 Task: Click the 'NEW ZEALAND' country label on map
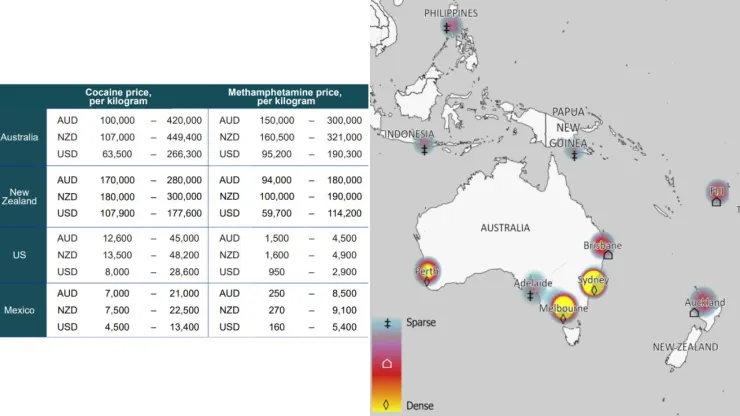pos(685,347)
